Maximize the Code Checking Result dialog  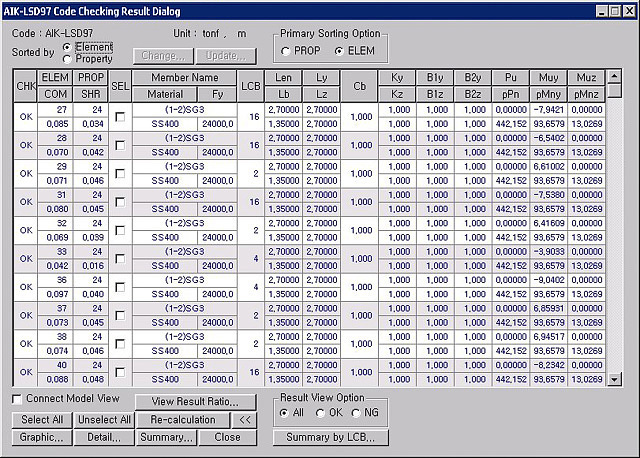pyautogui.click(x=615, y=11)
